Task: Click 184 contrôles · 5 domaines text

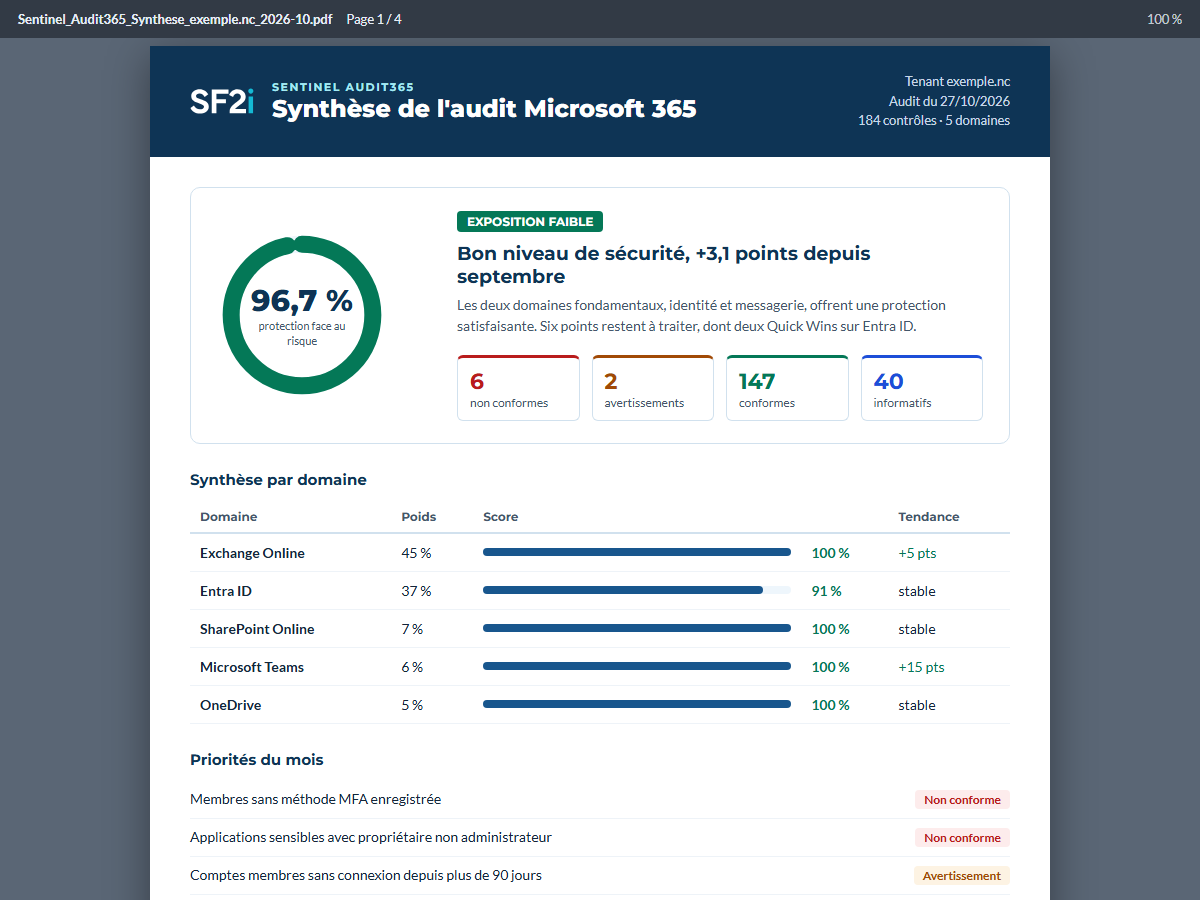Action: pyautogui.click(x=934, y=120)
